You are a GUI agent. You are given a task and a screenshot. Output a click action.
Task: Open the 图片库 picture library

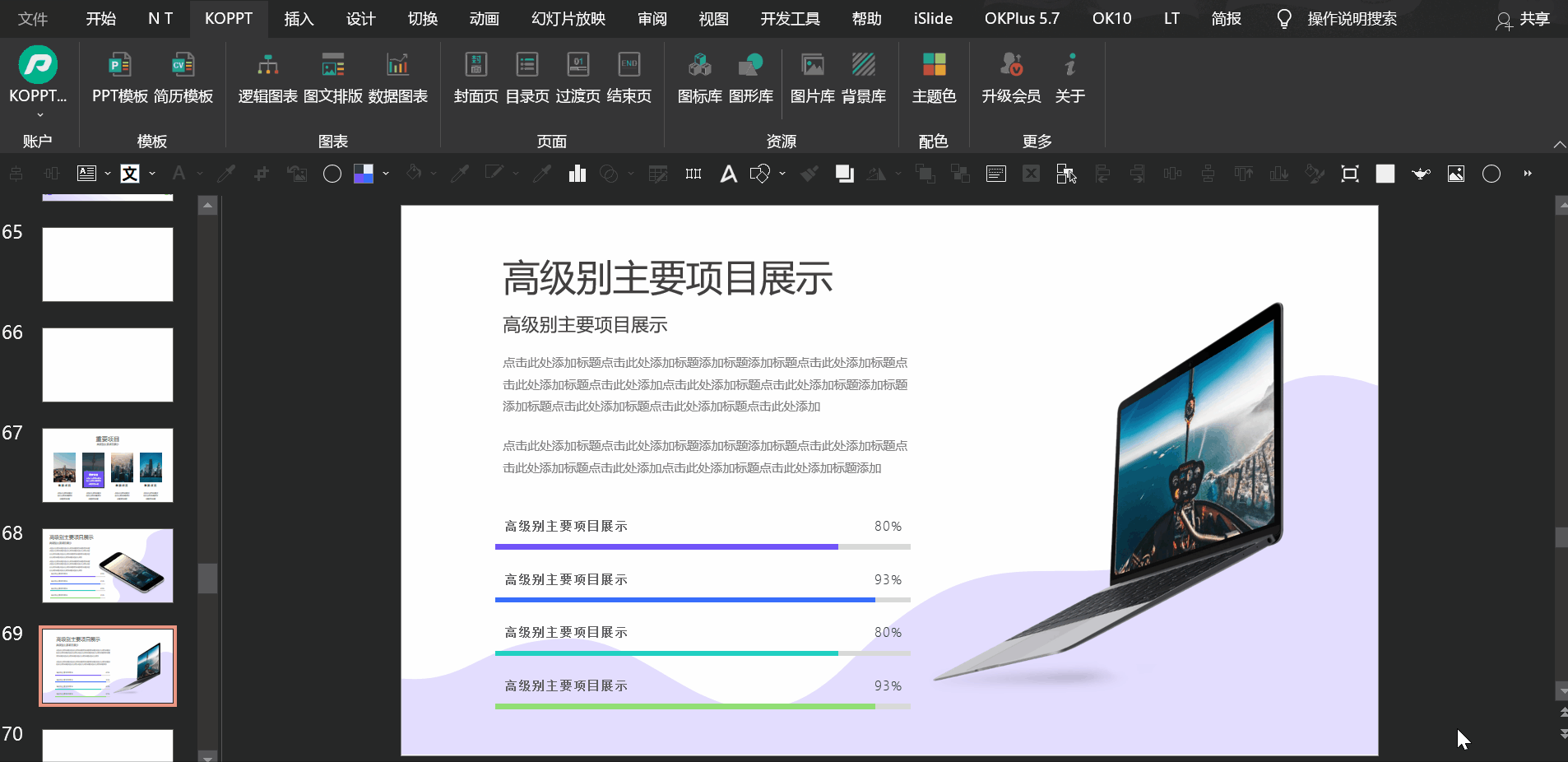pos(813,78)
